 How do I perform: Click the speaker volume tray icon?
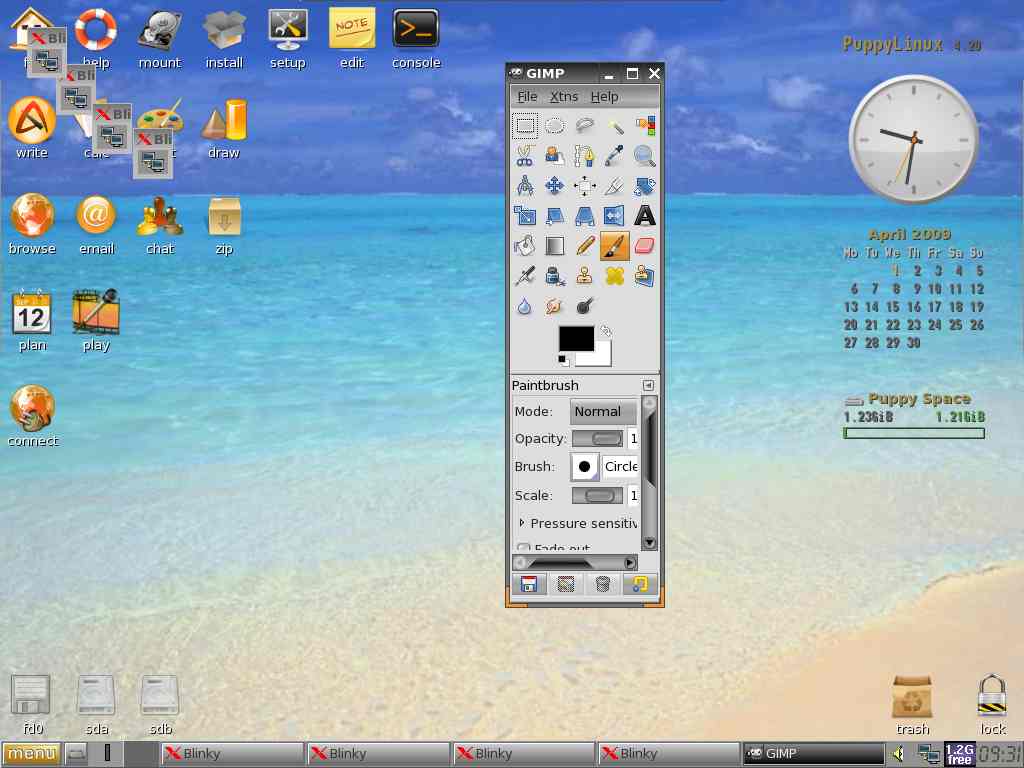[x=900, y=754]
